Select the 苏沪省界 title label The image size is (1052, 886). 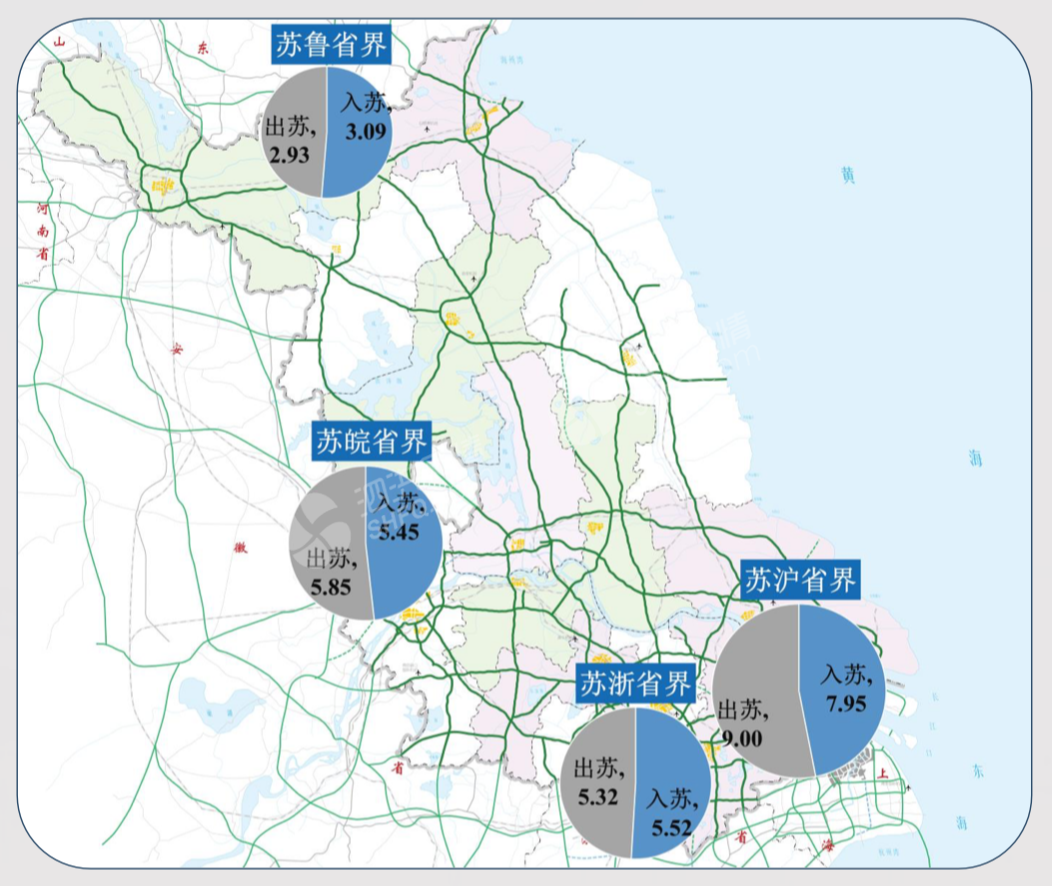(x=800, y=580)
